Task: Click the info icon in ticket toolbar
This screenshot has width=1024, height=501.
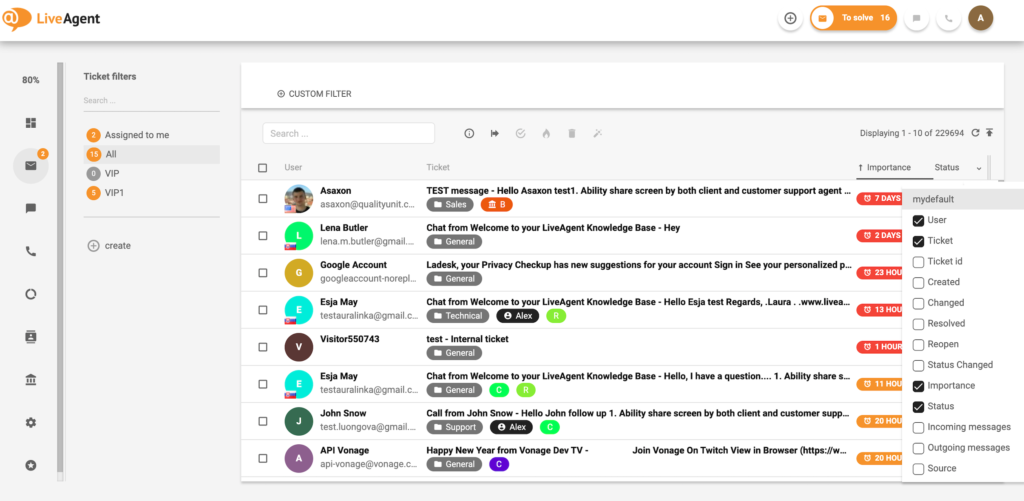Action: point(469,133)
